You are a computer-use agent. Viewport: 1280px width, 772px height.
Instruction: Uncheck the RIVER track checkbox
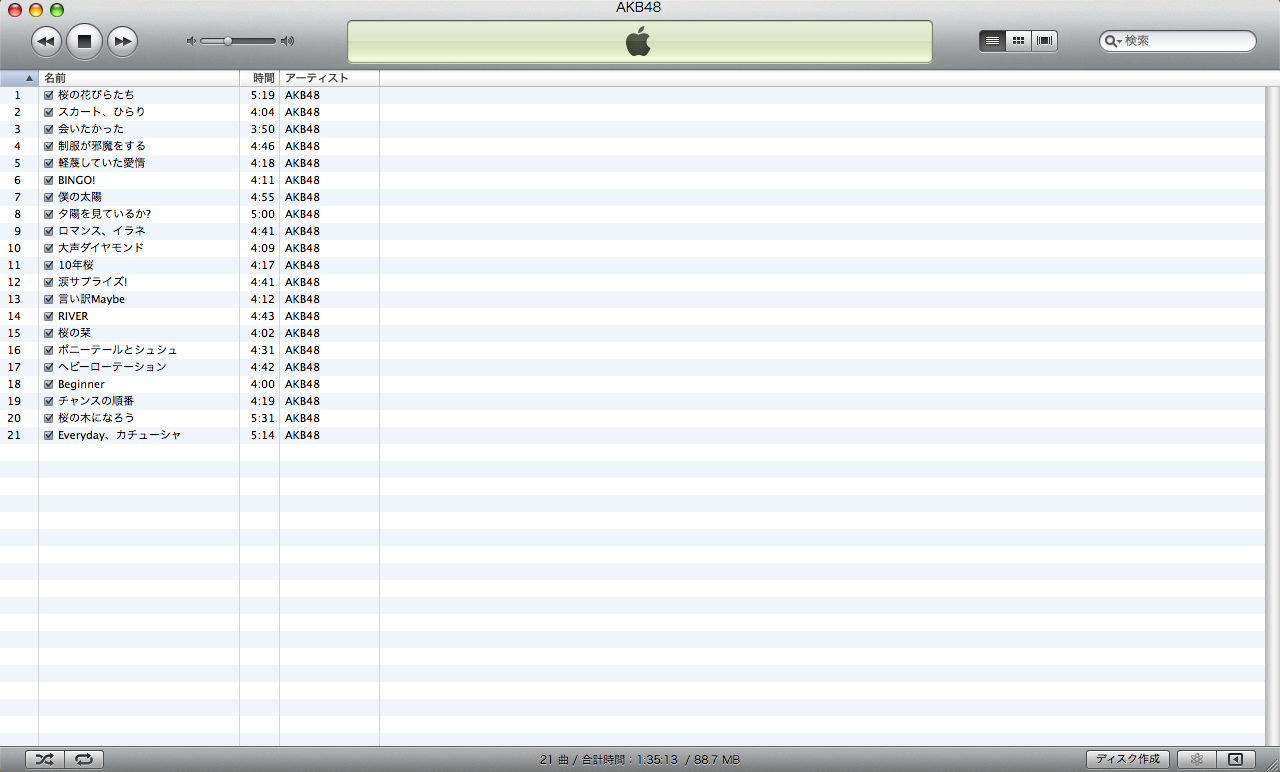click(x=48, y=316)
